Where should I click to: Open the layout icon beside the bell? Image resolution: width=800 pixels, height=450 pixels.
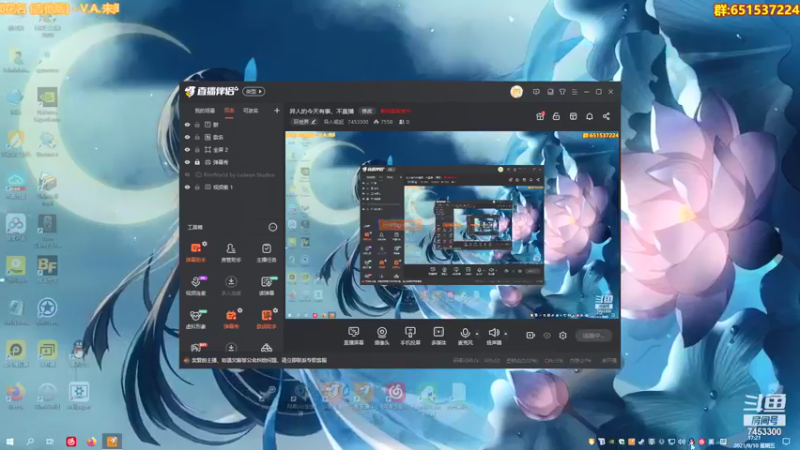click(573, 116)
